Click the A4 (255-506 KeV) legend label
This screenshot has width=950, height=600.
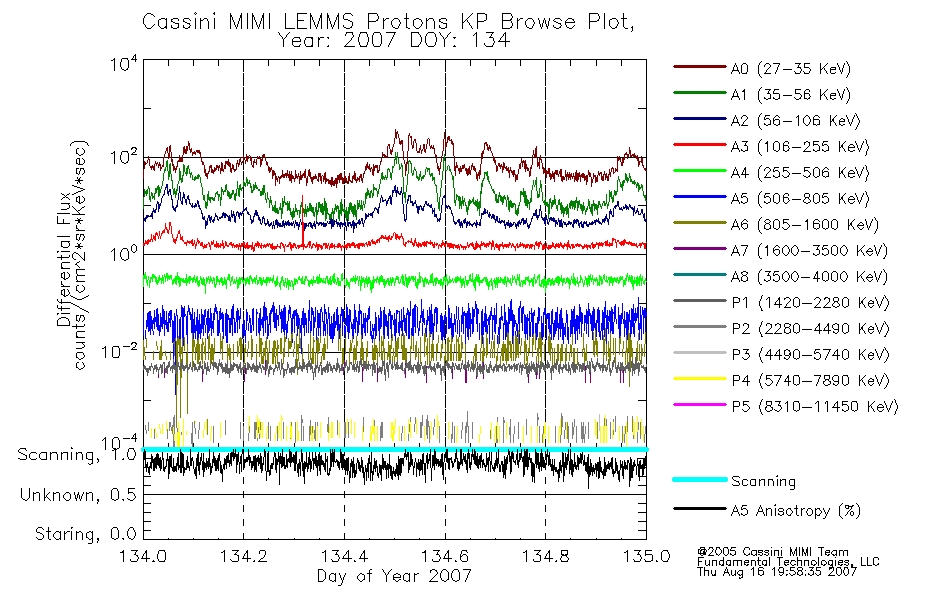click(800, 173)
